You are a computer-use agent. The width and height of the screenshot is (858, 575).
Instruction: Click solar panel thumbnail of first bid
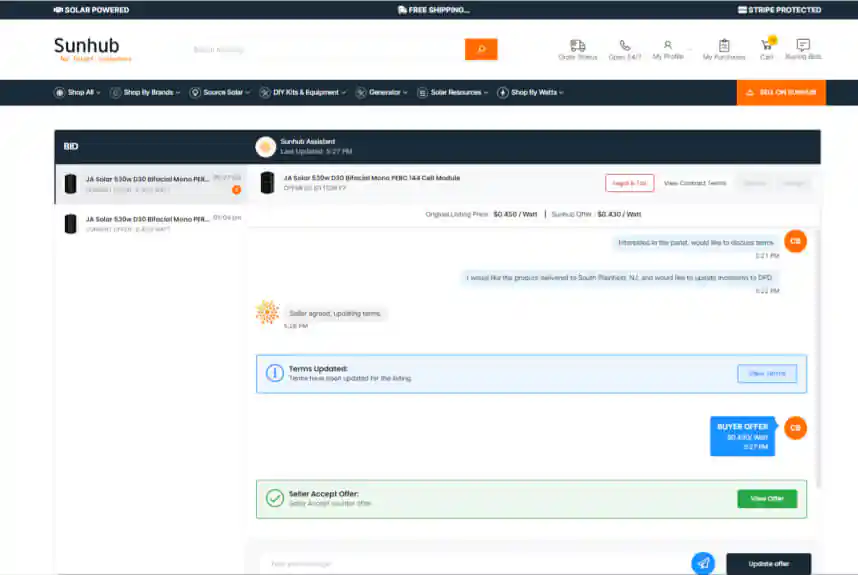click(x=71, y=184)
